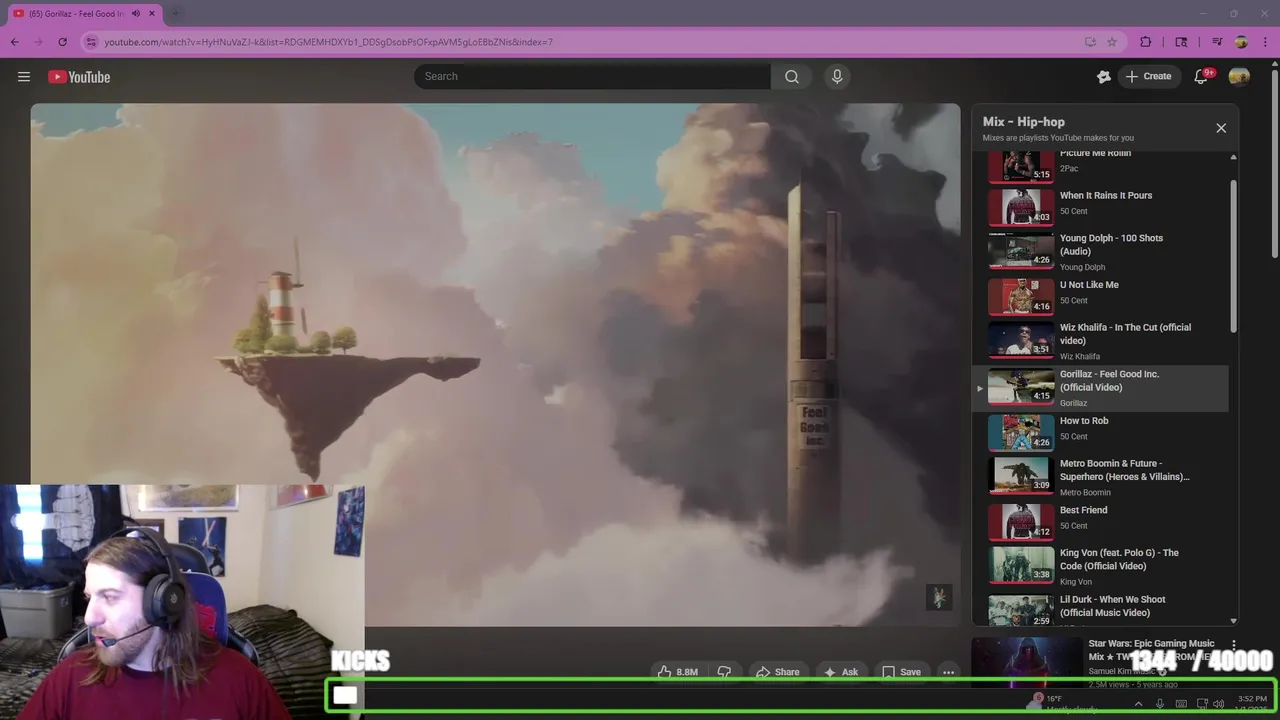Open the Chrome extensions puzzle menu
The image size is (1280, 720).
[x=1146, y=42]
